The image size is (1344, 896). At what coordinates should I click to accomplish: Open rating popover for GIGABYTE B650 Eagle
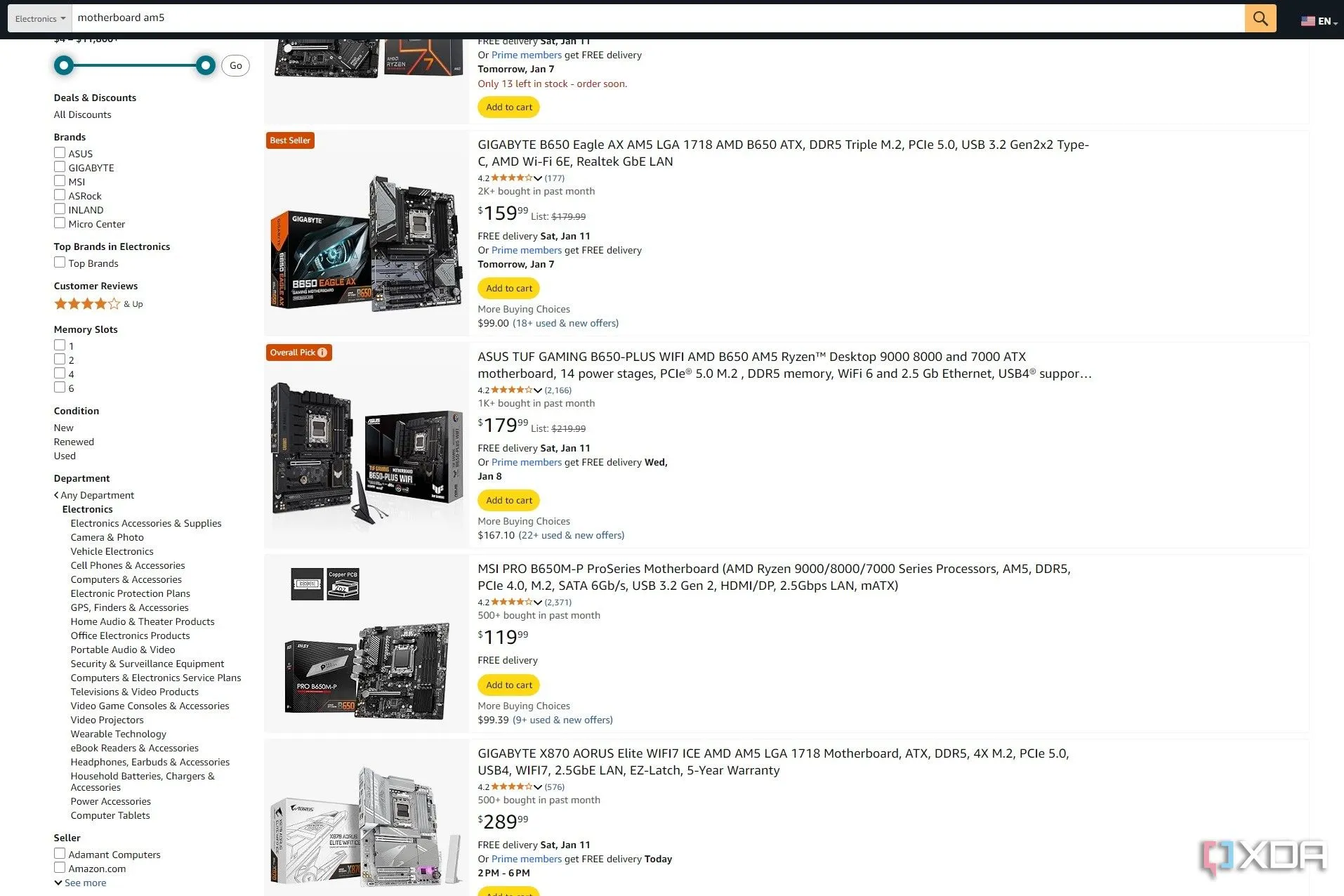coord(538,178)
